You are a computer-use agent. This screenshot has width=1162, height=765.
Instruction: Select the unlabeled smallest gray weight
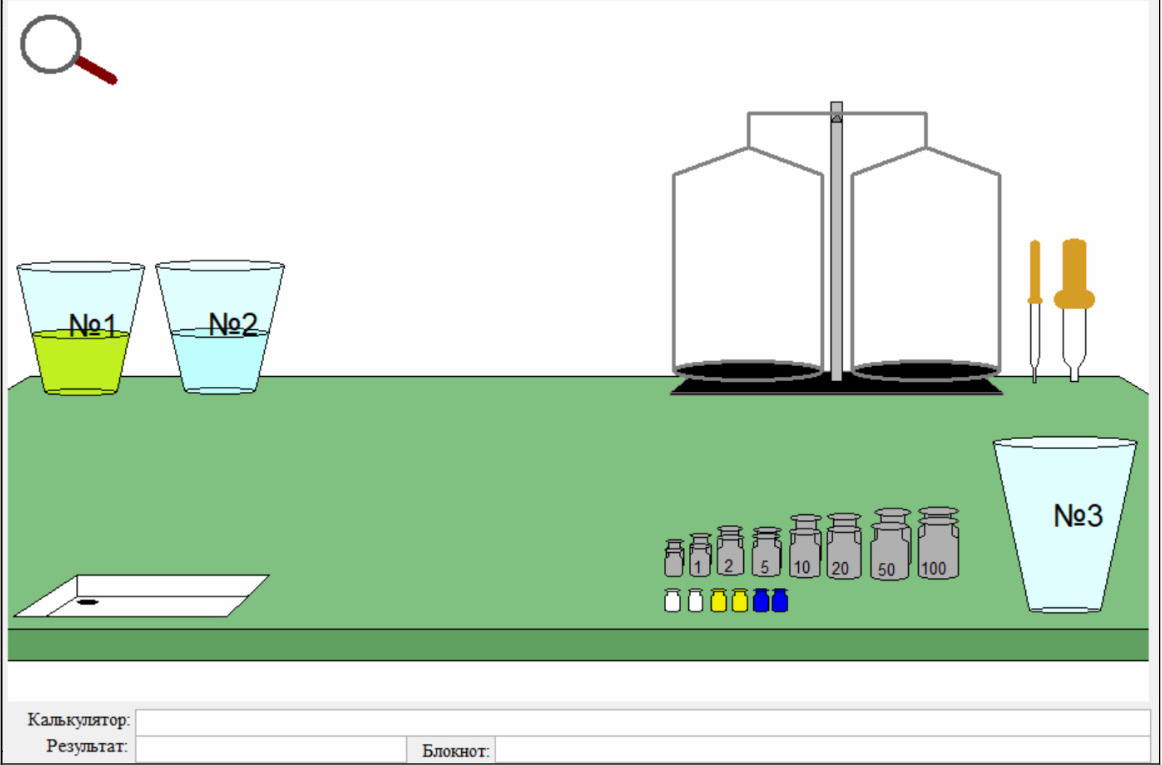tap(674, 558)
